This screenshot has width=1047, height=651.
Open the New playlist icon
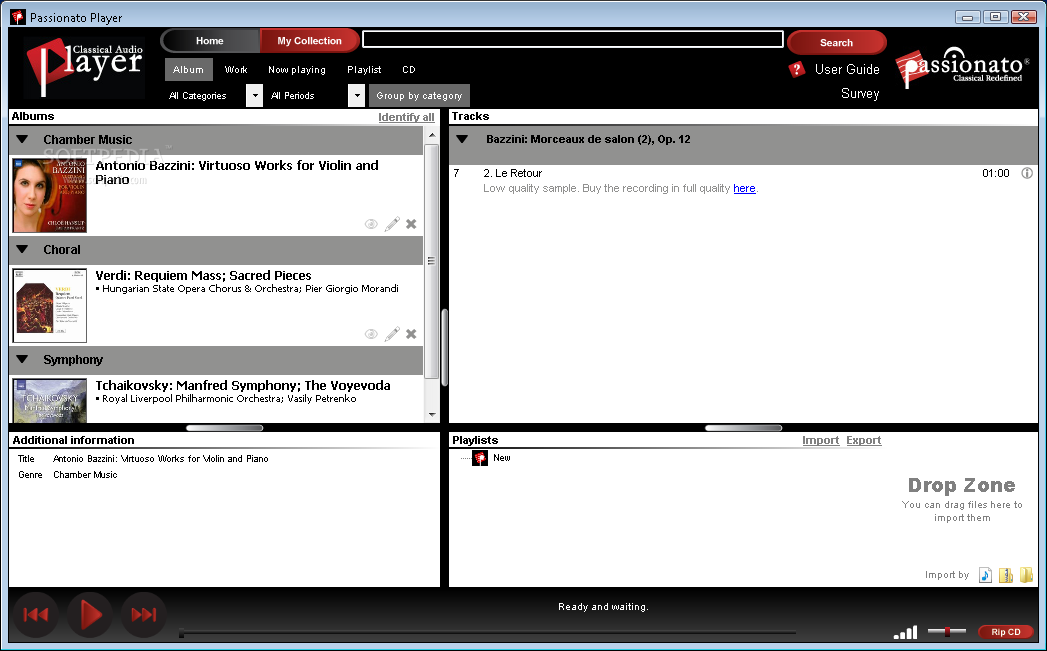pos(479,458)
